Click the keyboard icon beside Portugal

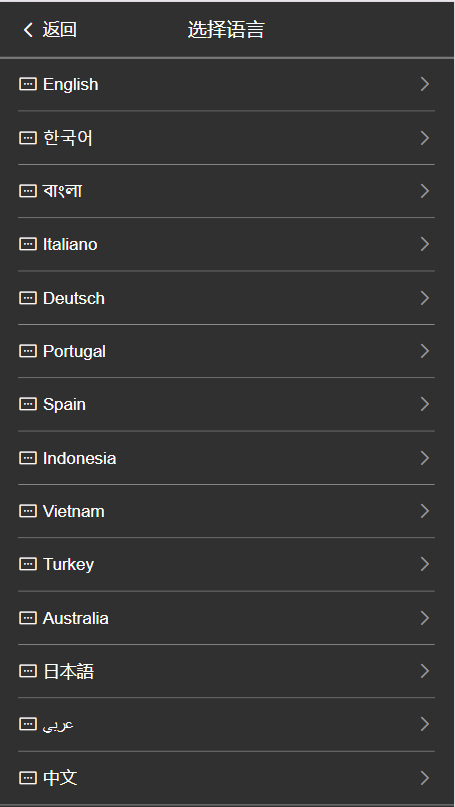(x=28, y=351)
